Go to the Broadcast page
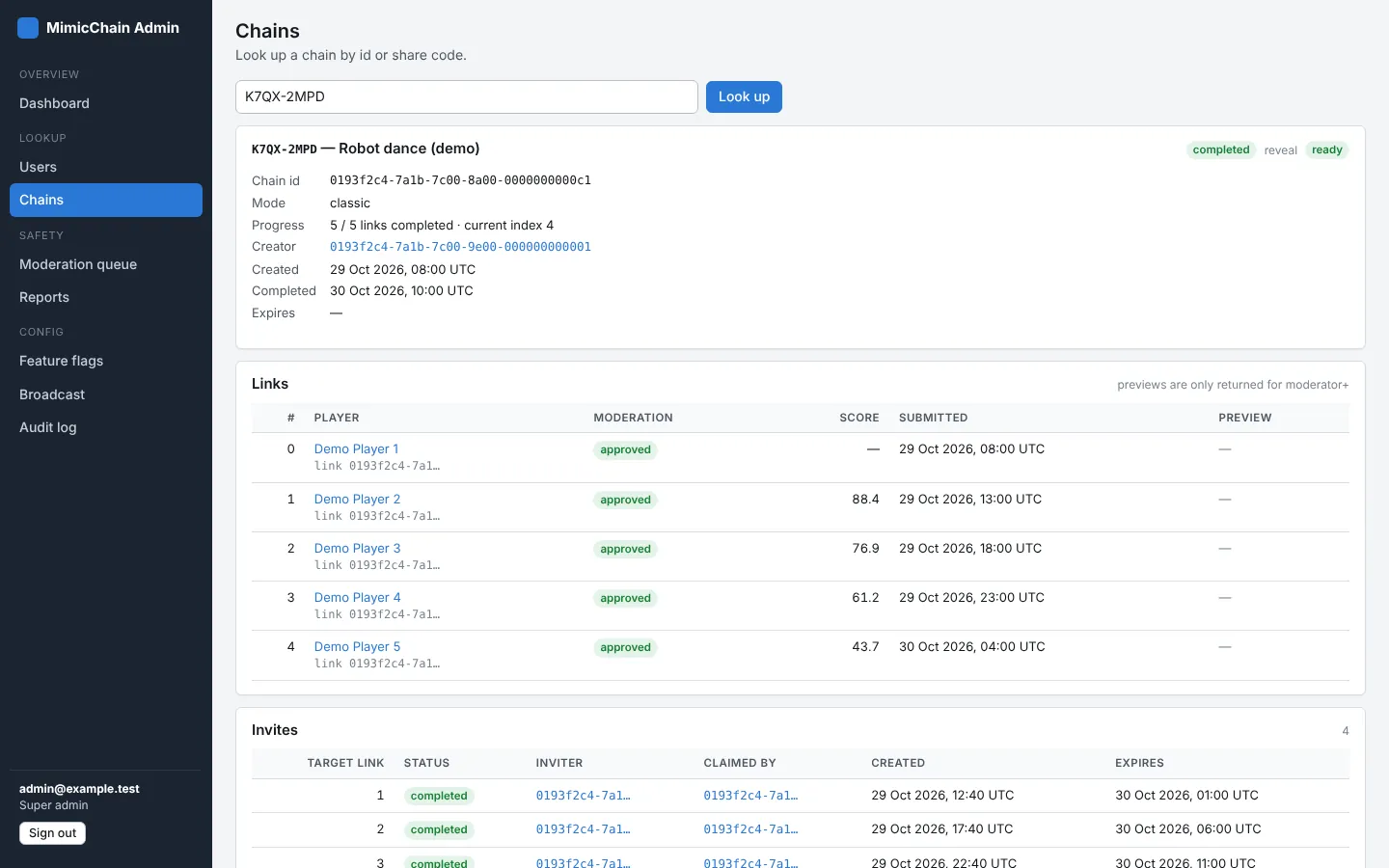This screenshot has height=868, width=1389. 106,394
